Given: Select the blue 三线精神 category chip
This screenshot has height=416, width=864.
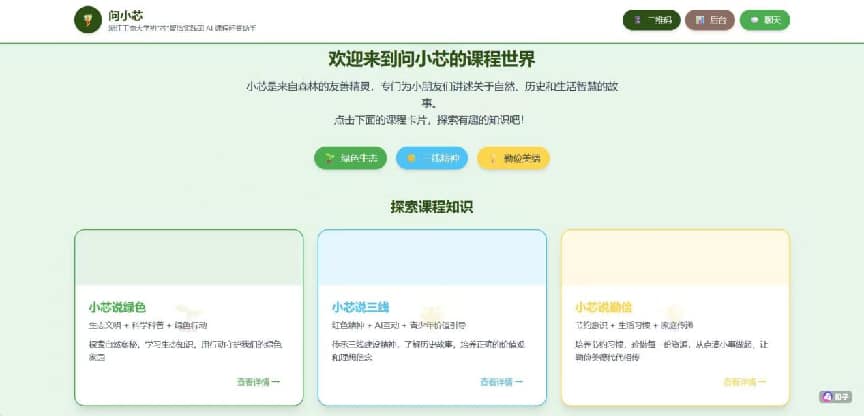Looking at the screenshot, I should coord(432,158).
